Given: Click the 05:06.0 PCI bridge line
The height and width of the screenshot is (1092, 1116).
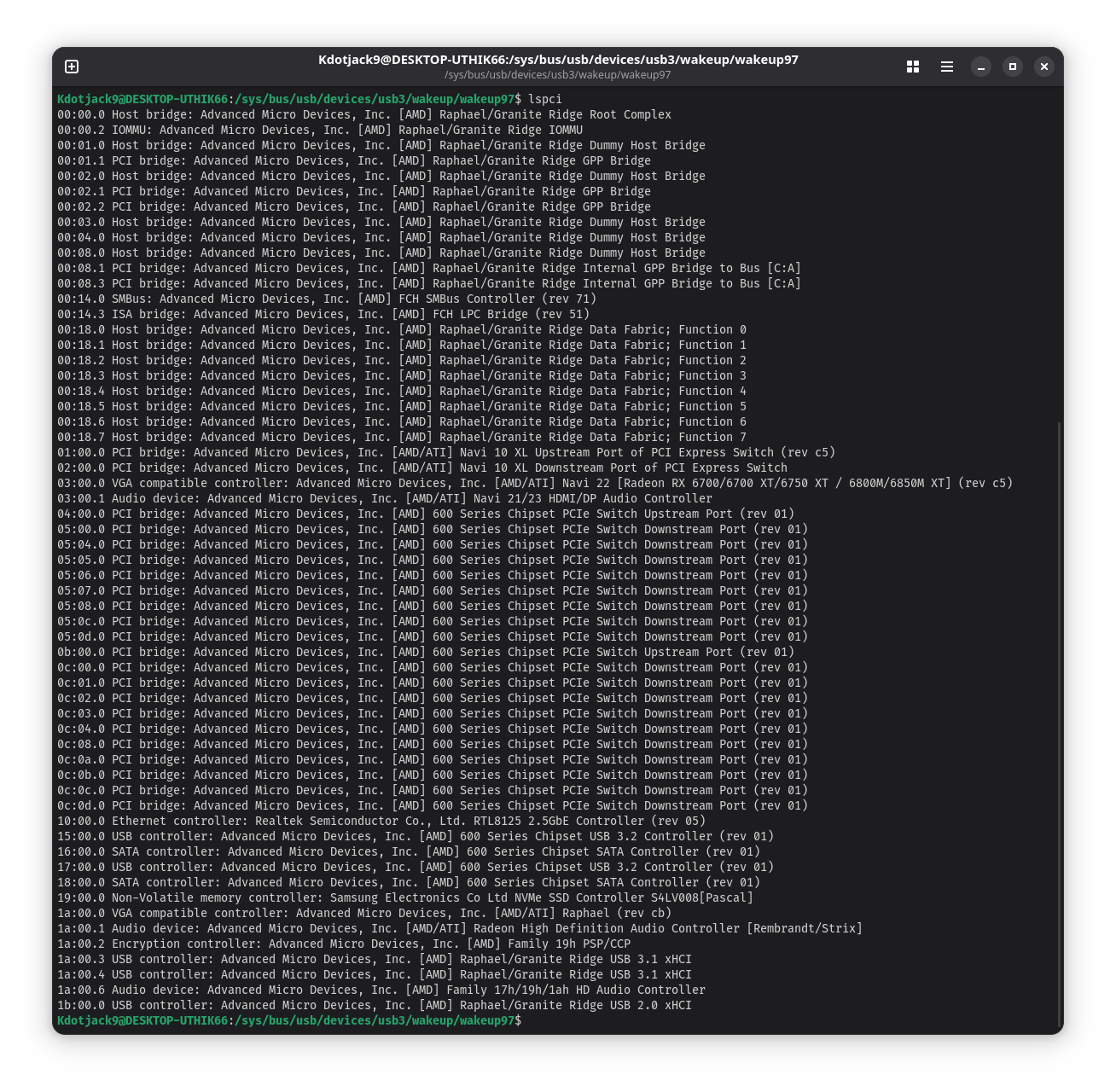Looking at the screenshot, I should [x=433, y=575].
